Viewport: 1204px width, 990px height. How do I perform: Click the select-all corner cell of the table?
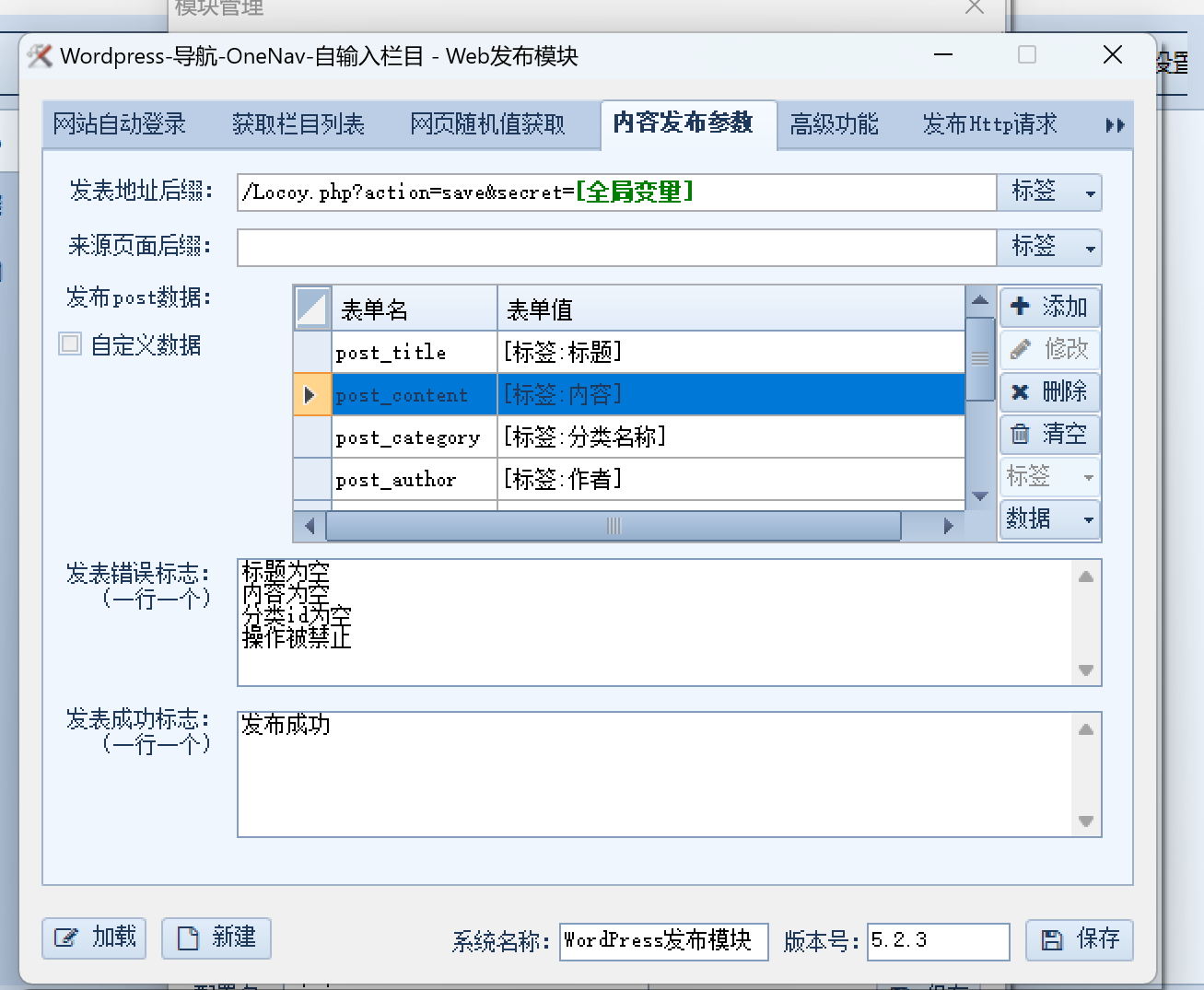(312, 309)
